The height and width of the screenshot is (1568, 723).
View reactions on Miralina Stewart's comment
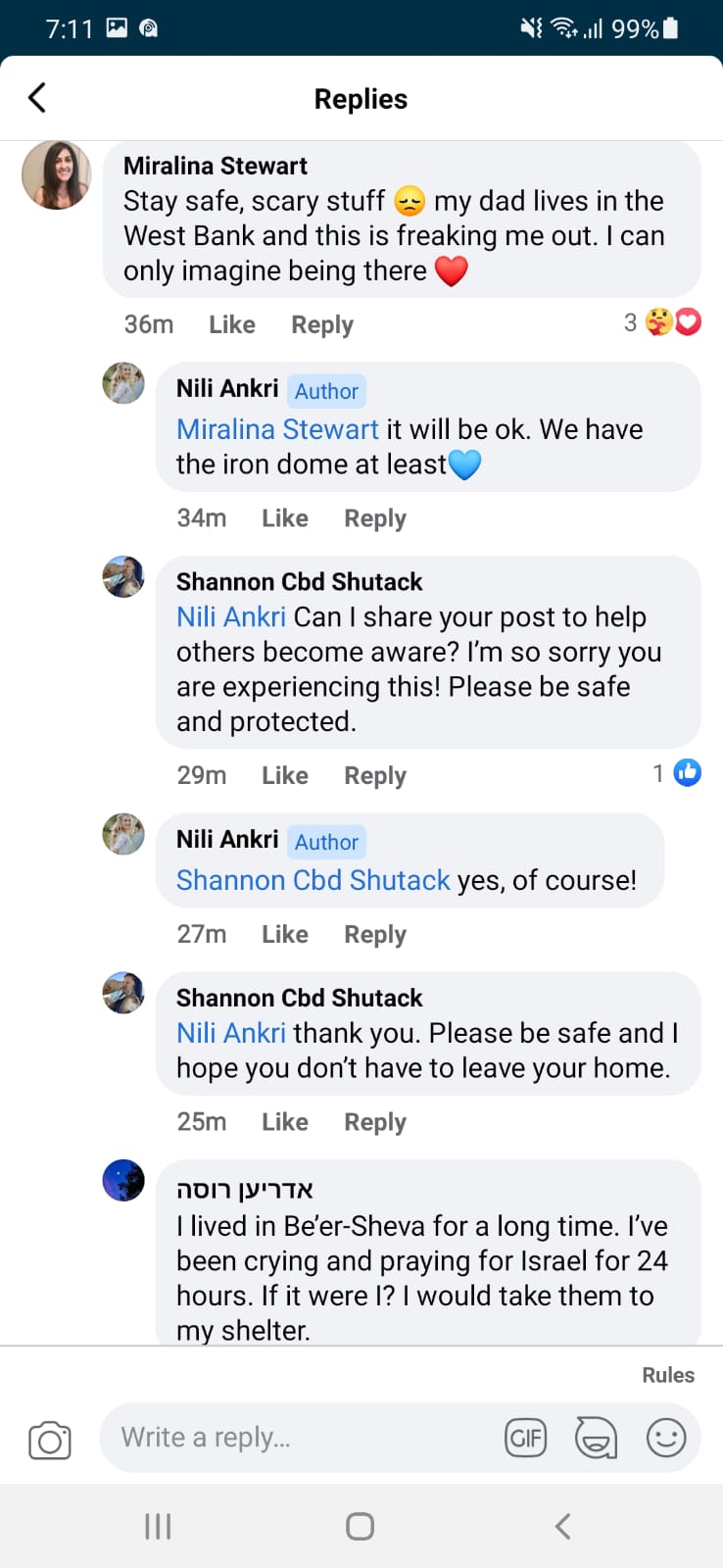664,322
